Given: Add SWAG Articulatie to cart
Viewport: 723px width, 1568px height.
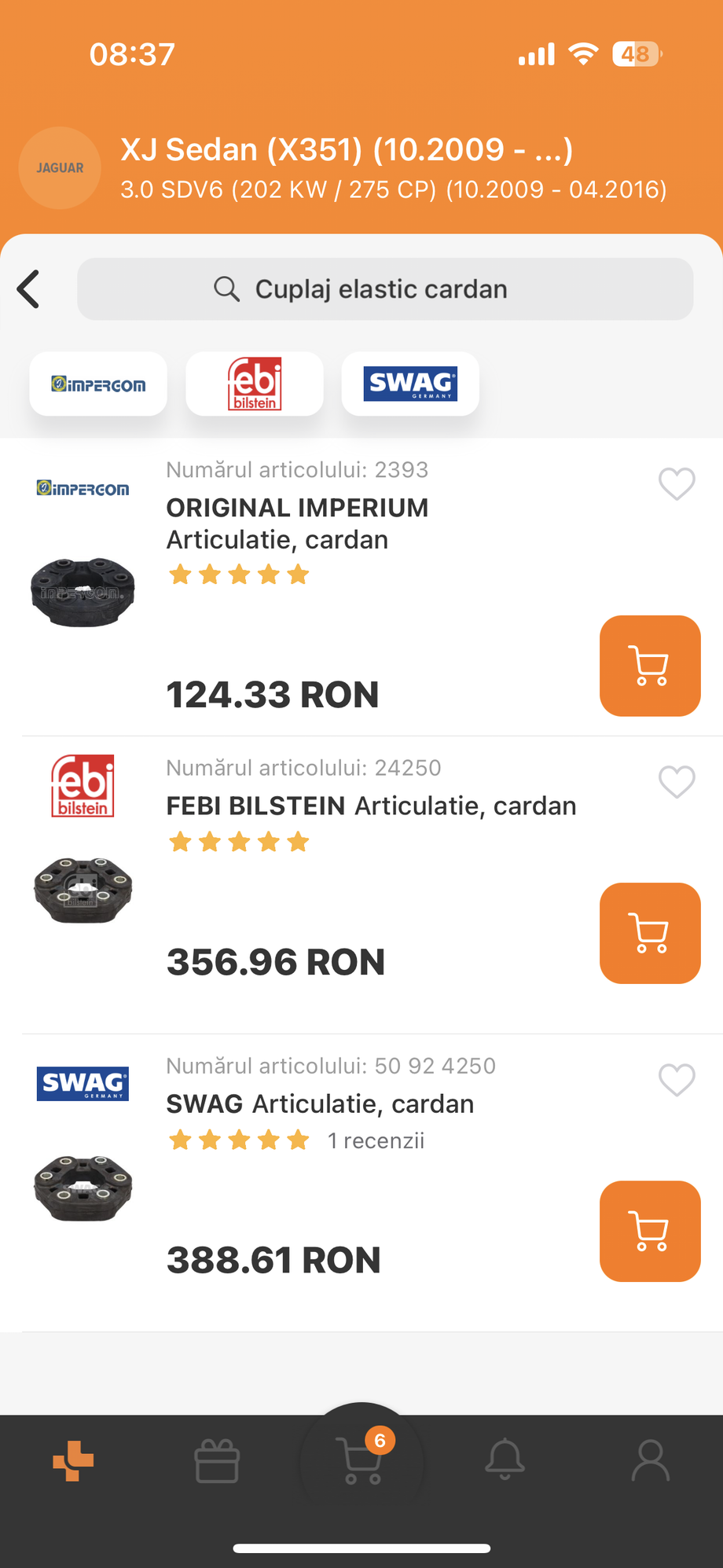Looking at the screenshot, I should (650, 1231).
